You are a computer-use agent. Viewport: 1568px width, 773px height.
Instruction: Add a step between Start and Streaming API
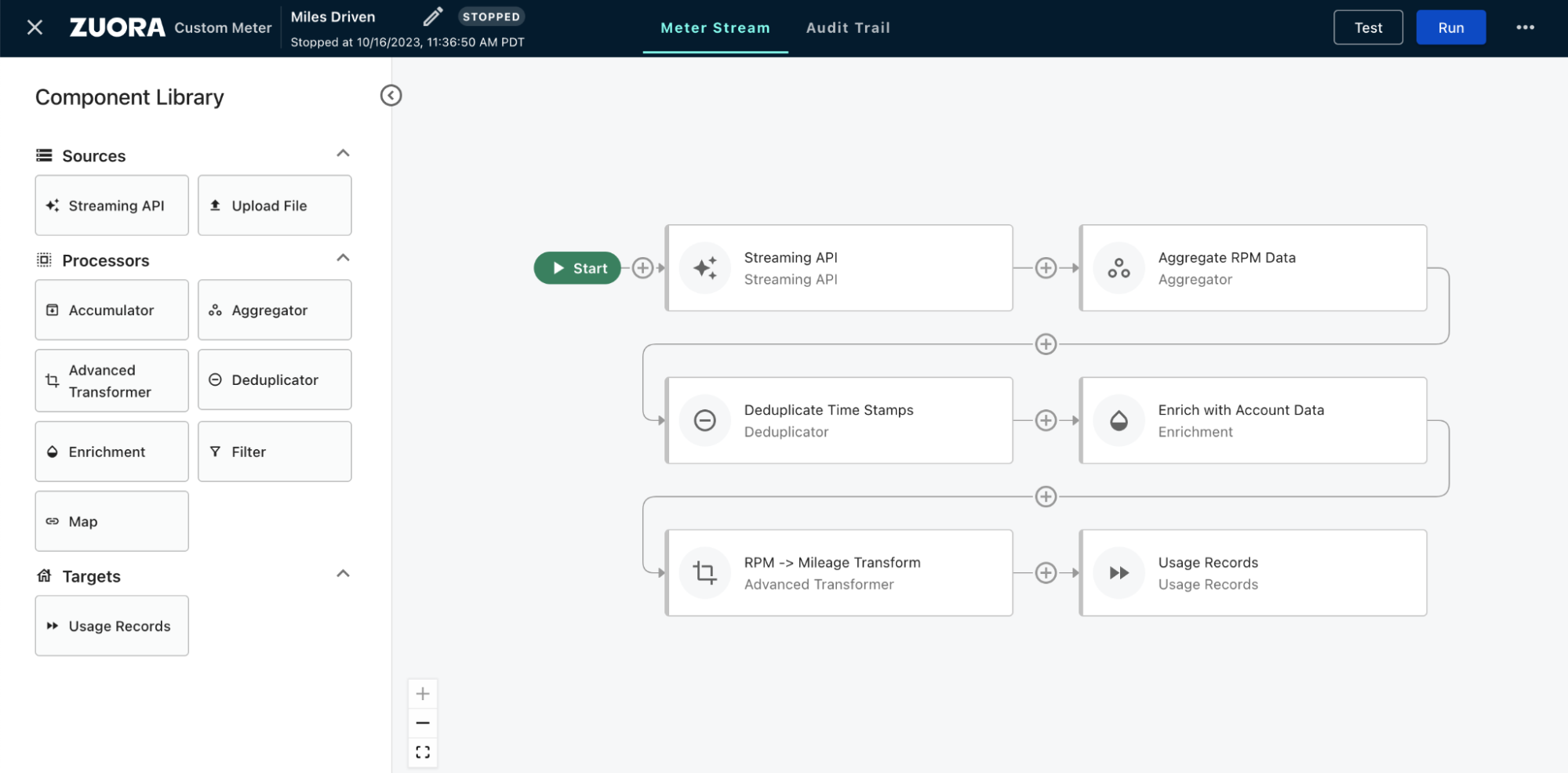[642, 268]
